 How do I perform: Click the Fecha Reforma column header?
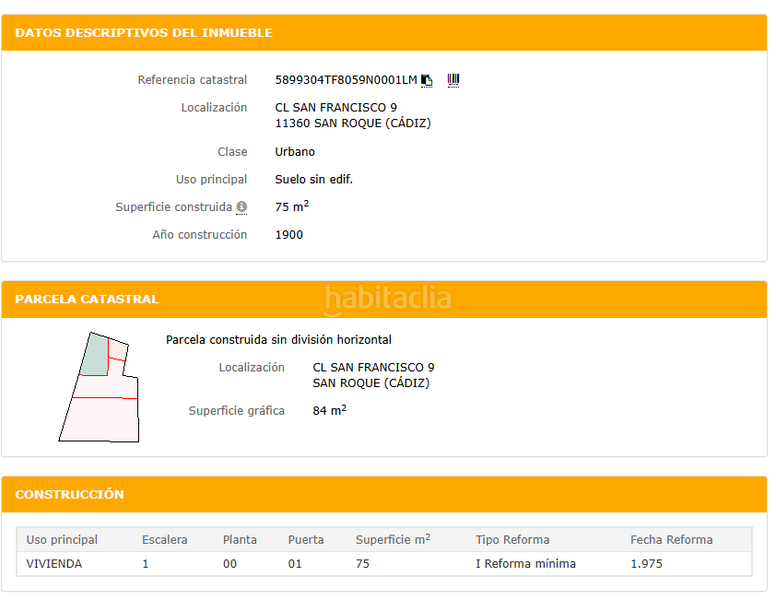[671, 540]
